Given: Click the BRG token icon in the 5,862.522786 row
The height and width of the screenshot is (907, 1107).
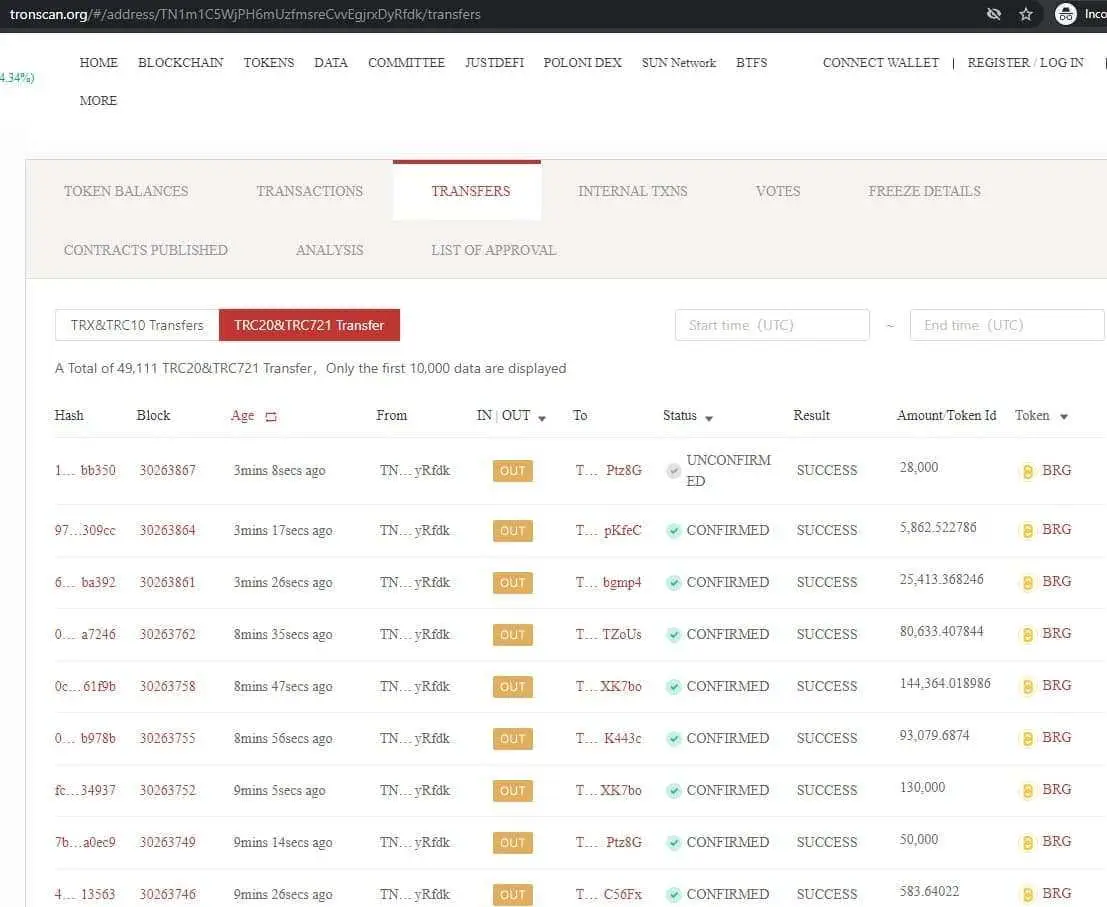Looking at the screenshot, I should 1028,530.
